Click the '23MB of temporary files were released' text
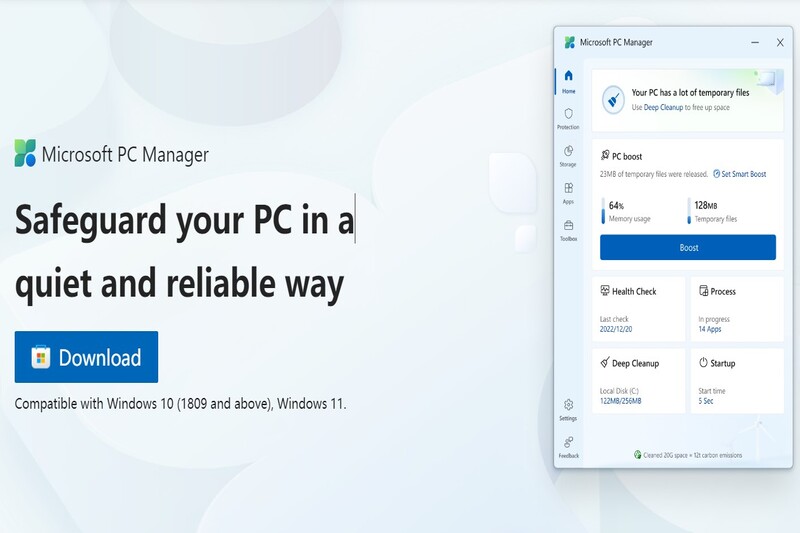 (x=654, y=174)
